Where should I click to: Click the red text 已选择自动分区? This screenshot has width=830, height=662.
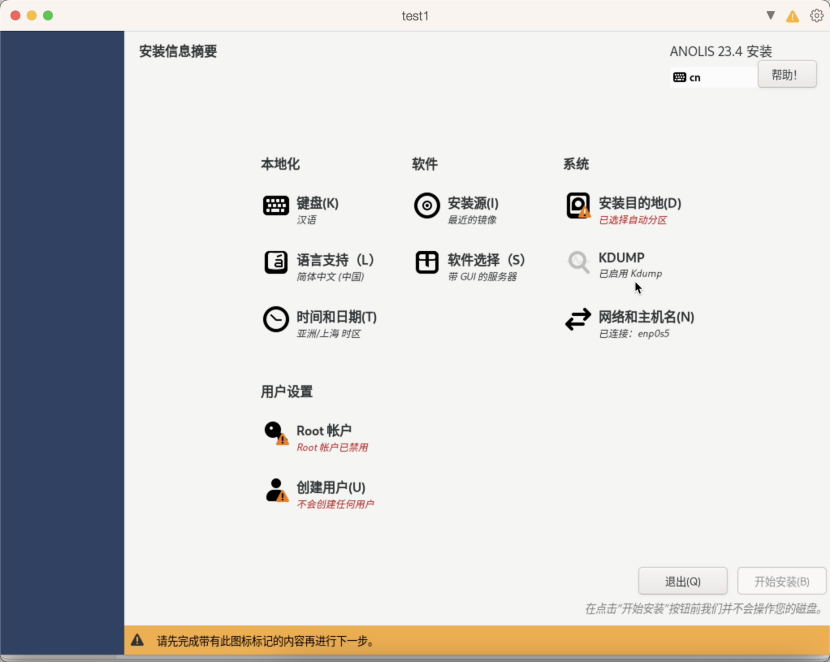[633, 220]
